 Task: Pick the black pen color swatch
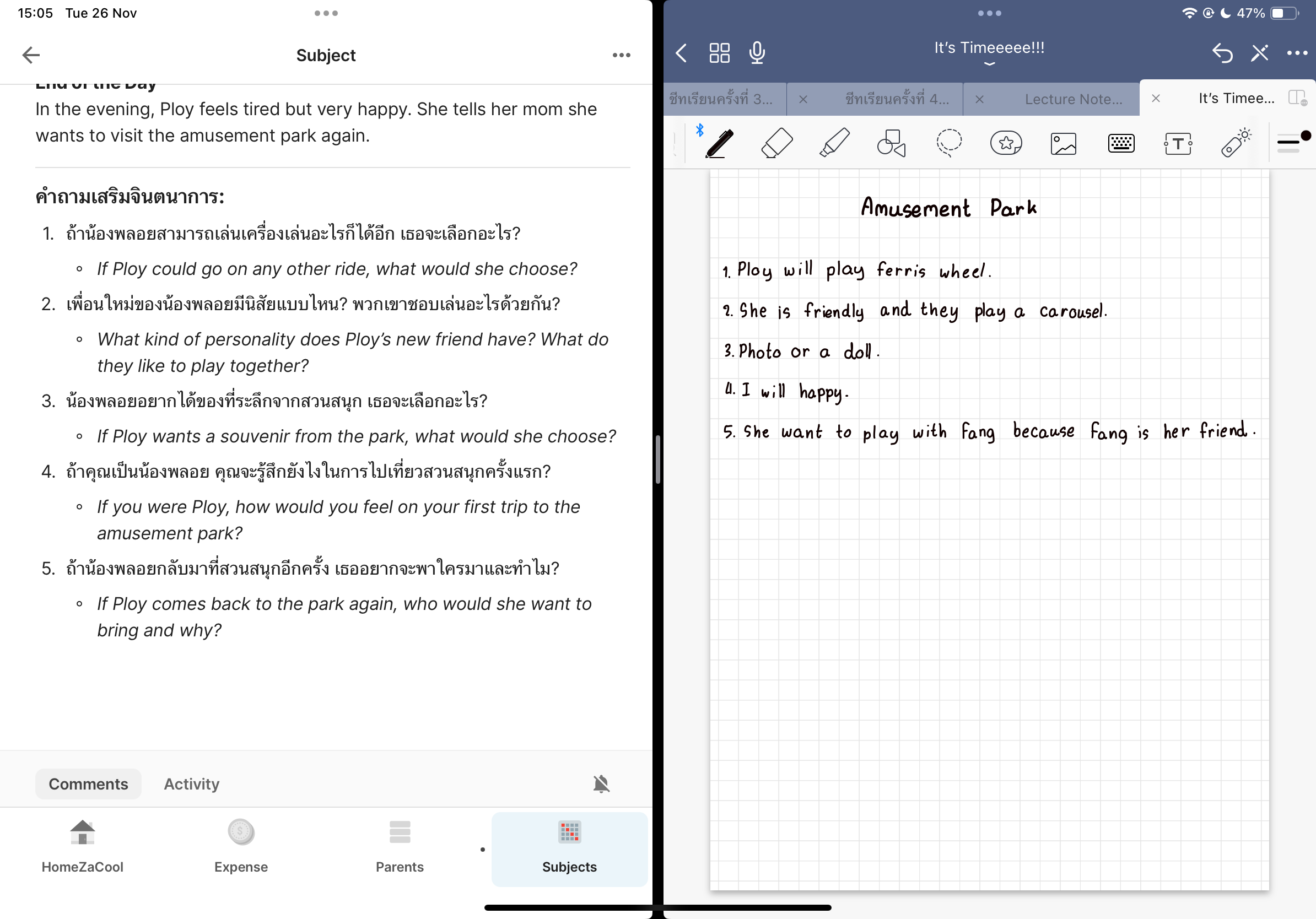[x=1306, y=136]
